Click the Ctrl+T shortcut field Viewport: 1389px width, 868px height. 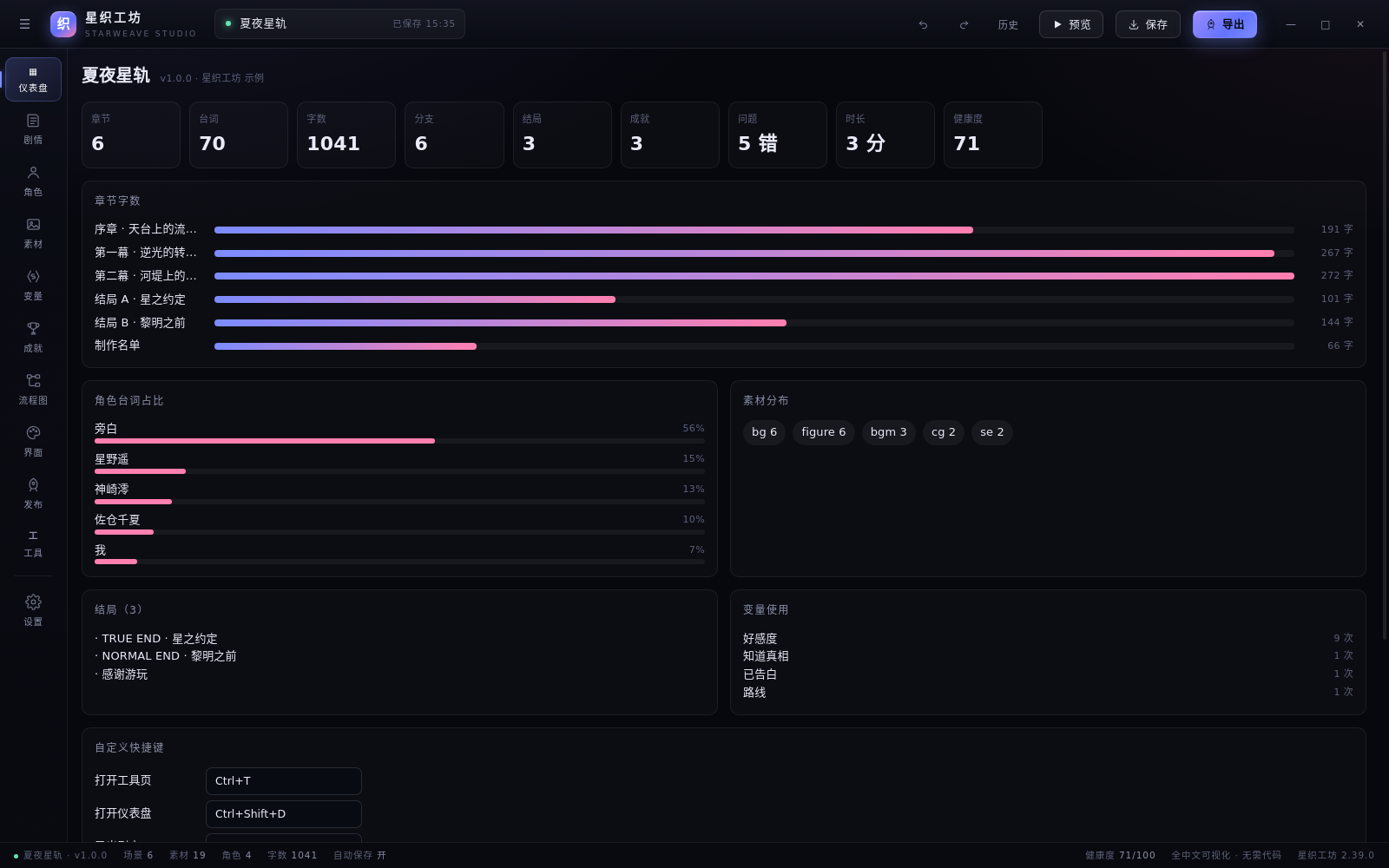[x=284, y=781]
